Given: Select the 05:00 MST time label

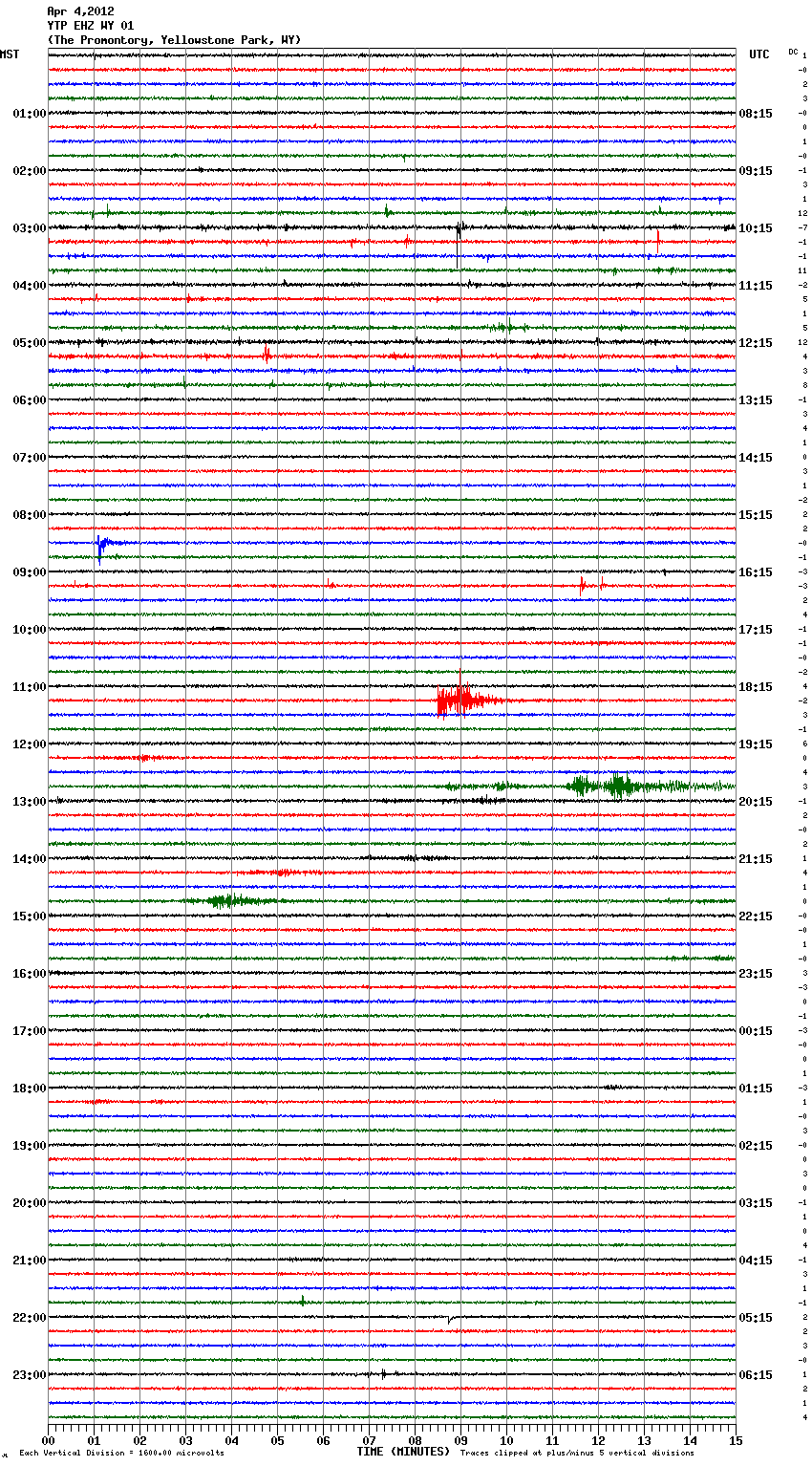Looking at the screenshot, I should pyautogui.click(x=29, y=343).
